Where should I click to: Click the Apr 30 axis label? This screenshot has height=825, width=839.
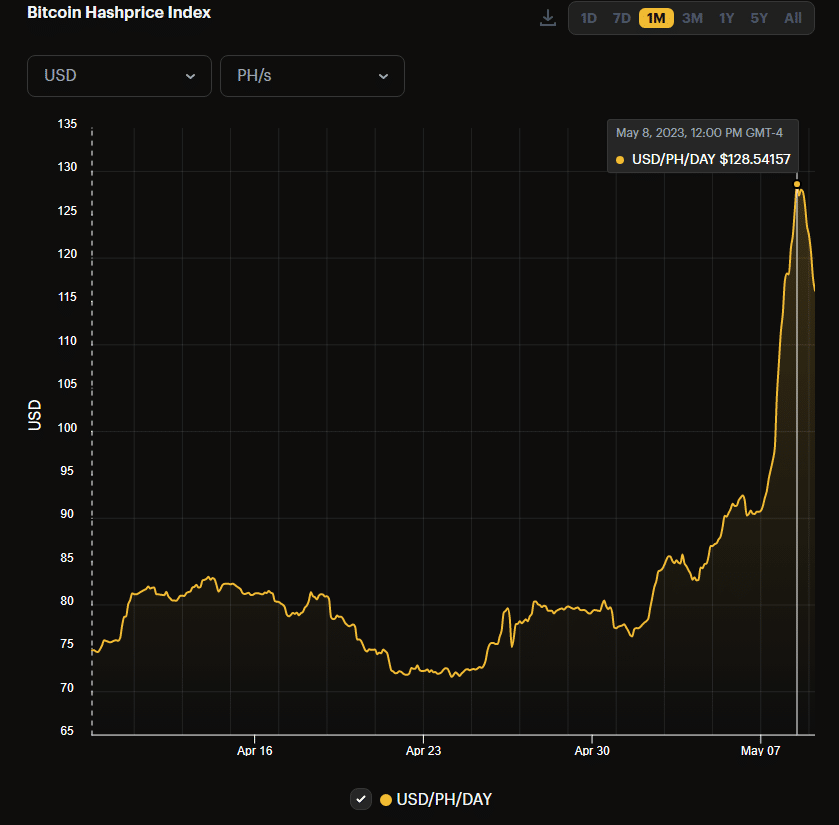click(x=592, y=751)
